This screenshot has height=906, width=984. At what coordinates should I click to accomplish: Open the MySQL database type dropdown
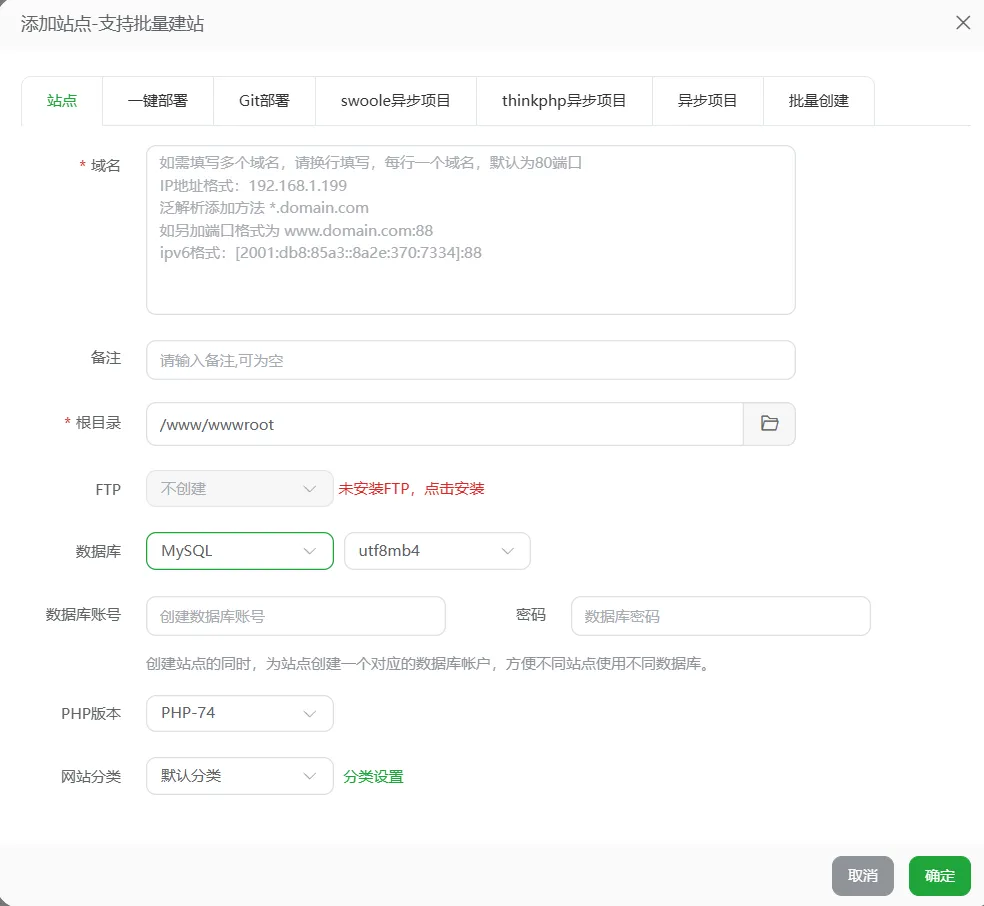tap(240, 551)
